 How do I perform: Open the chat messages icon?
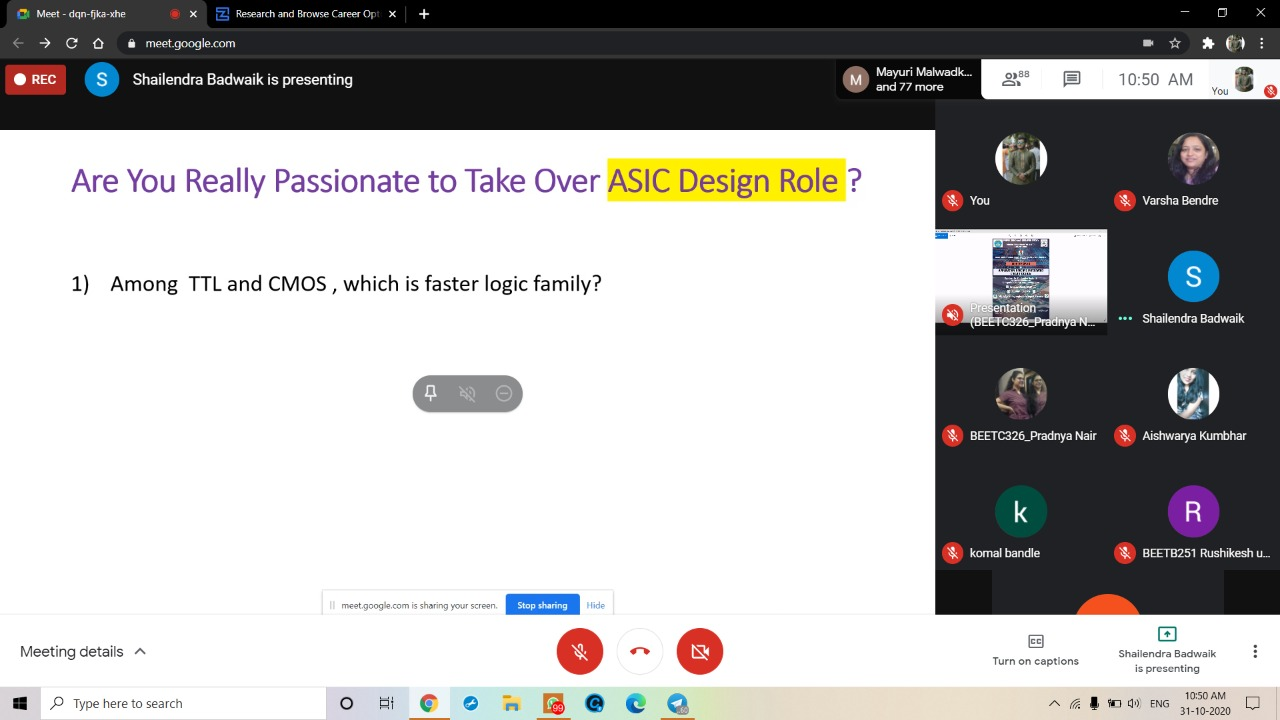click(x=1072, y=79)
